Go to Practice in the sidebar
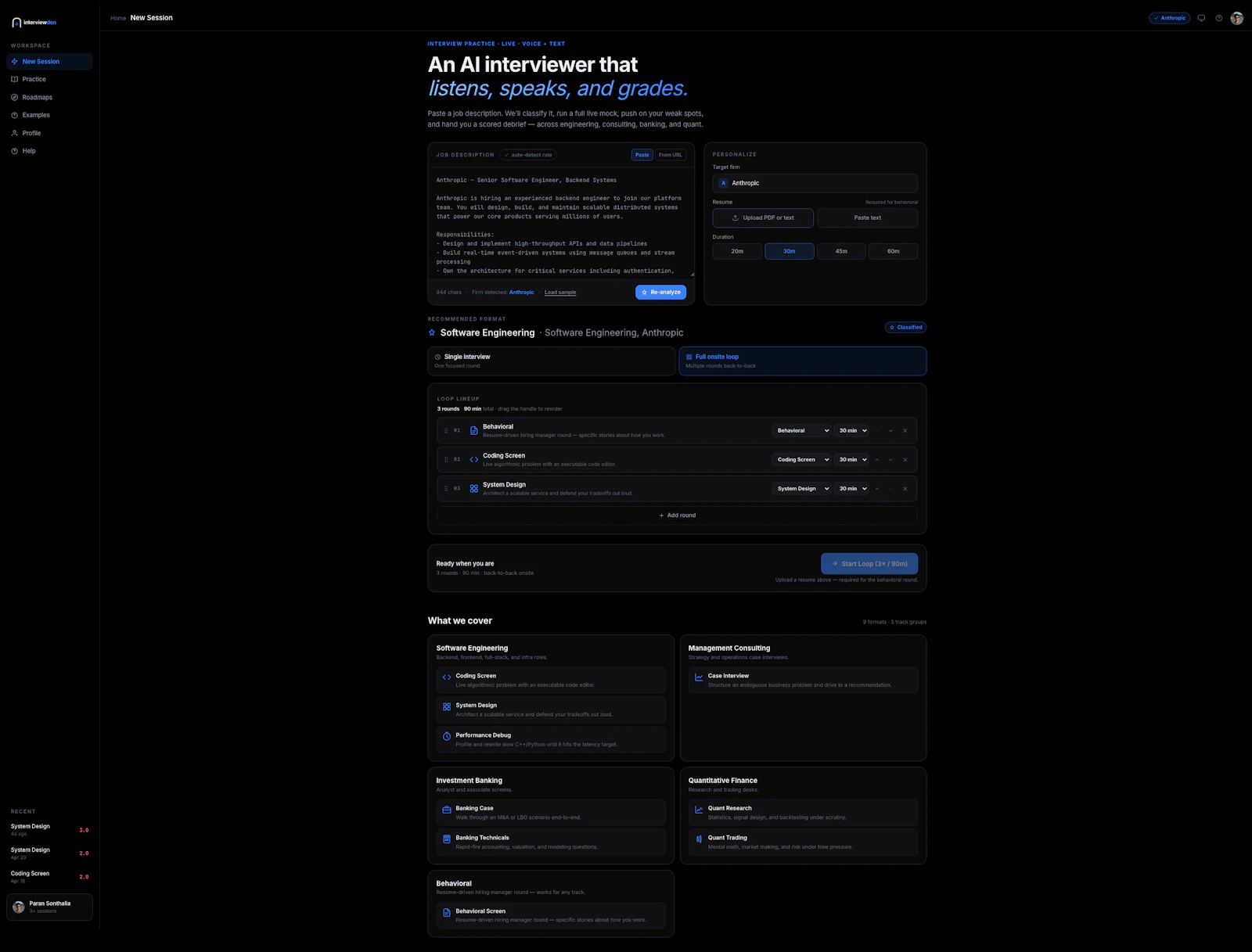 point(49,79)
